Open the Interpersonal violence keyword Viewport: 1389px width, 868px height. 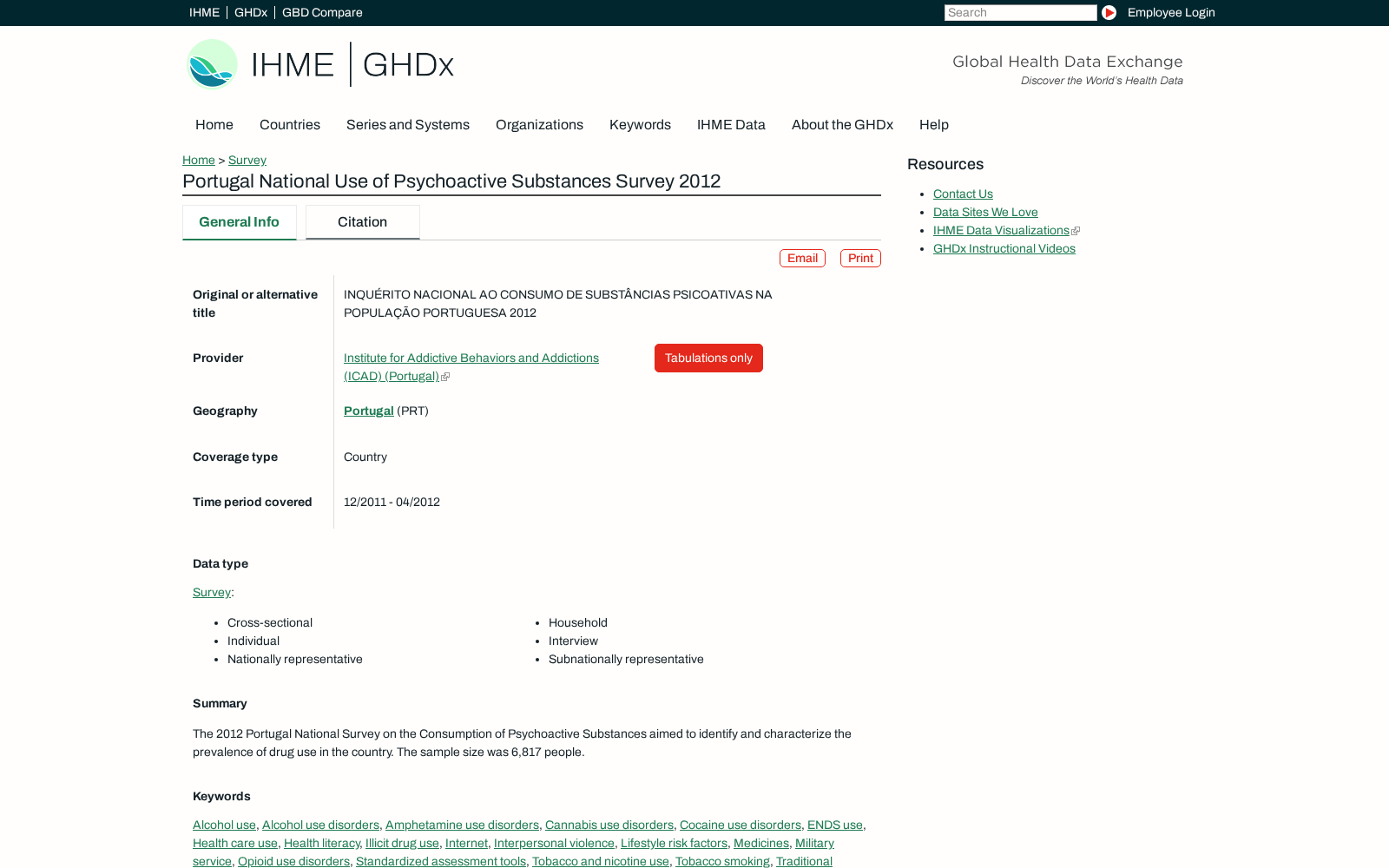click(554, 843)
